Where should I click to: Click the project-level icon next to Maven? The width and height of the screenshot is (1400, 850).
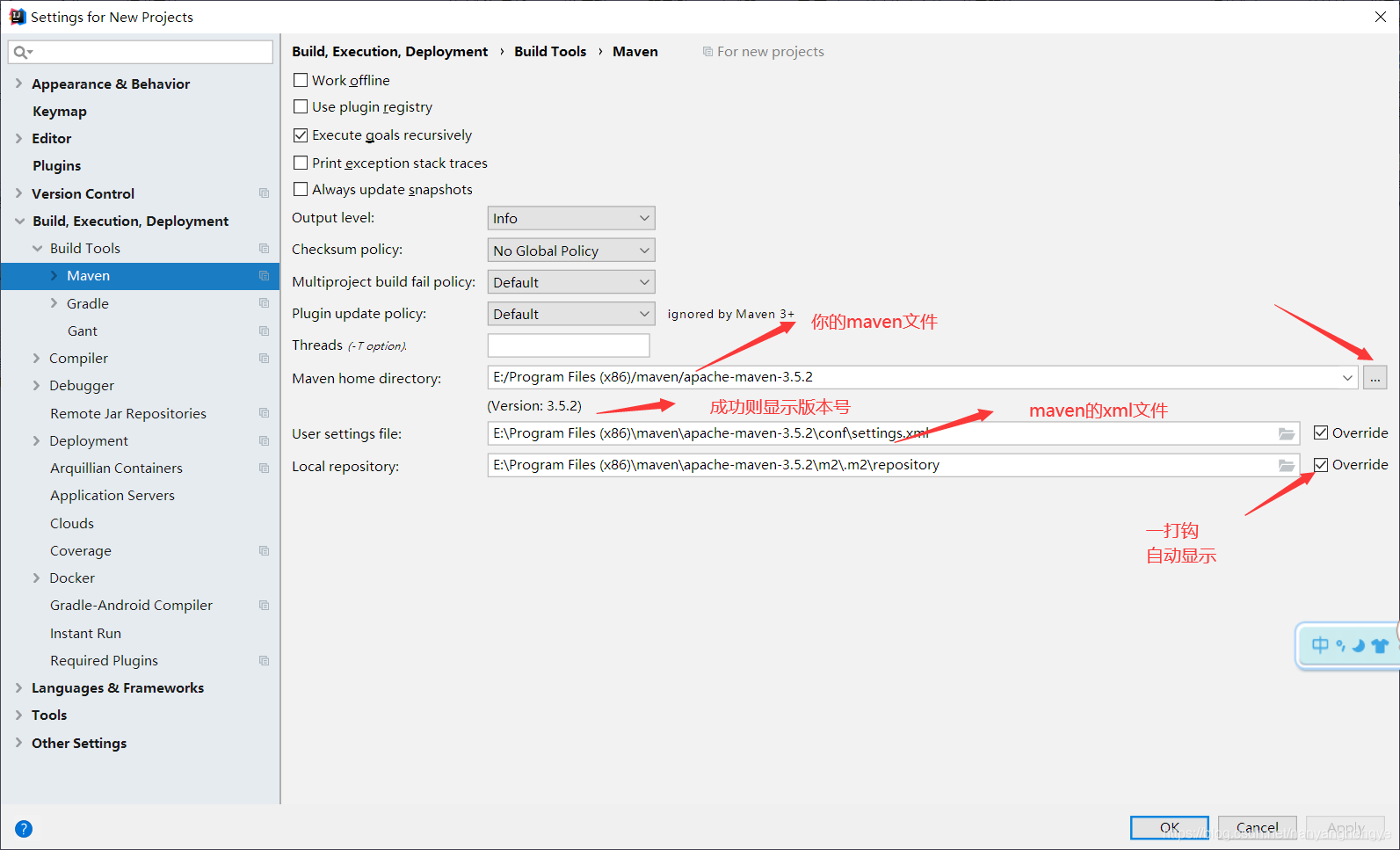[264, 276]
